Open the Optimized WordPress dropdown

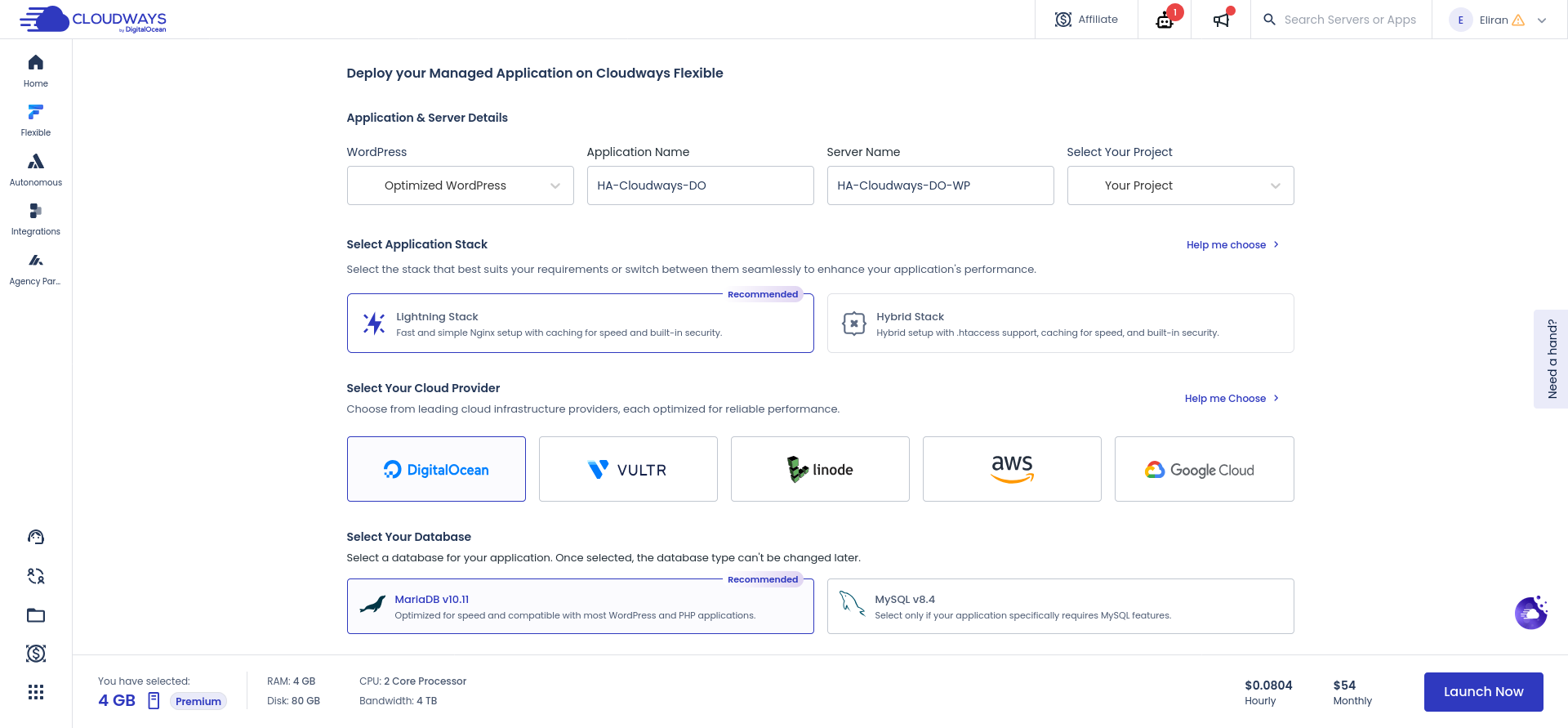461,185
